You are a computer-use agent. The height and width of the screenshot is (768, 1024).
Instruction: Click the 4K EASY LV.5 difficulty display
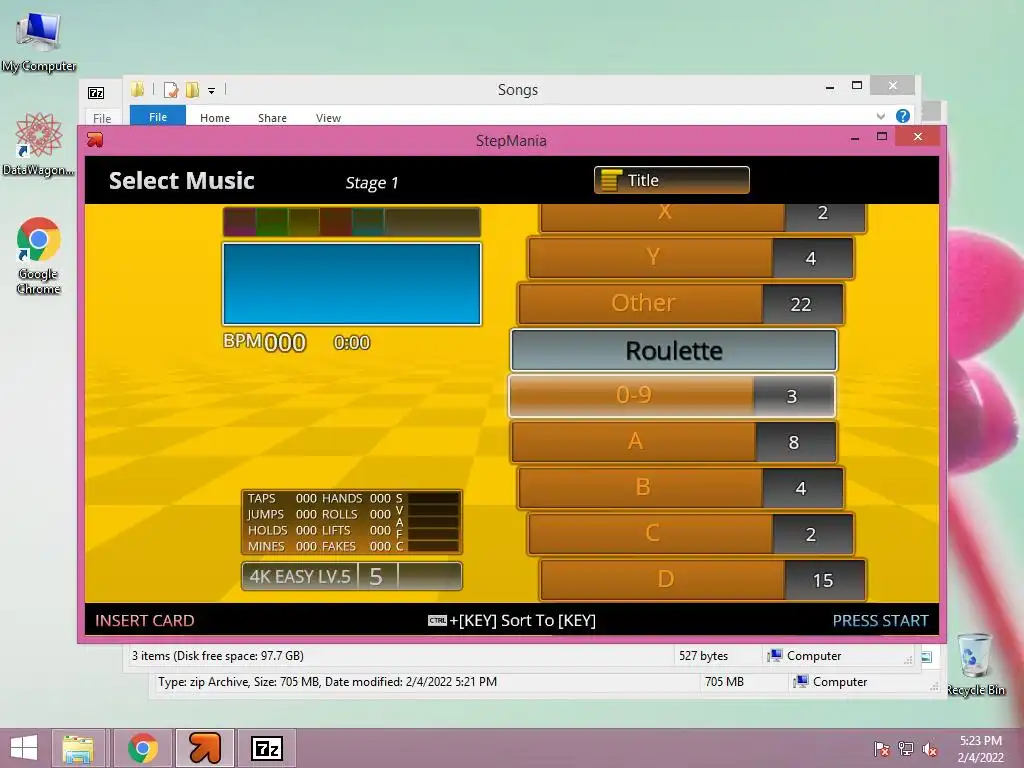352,576
